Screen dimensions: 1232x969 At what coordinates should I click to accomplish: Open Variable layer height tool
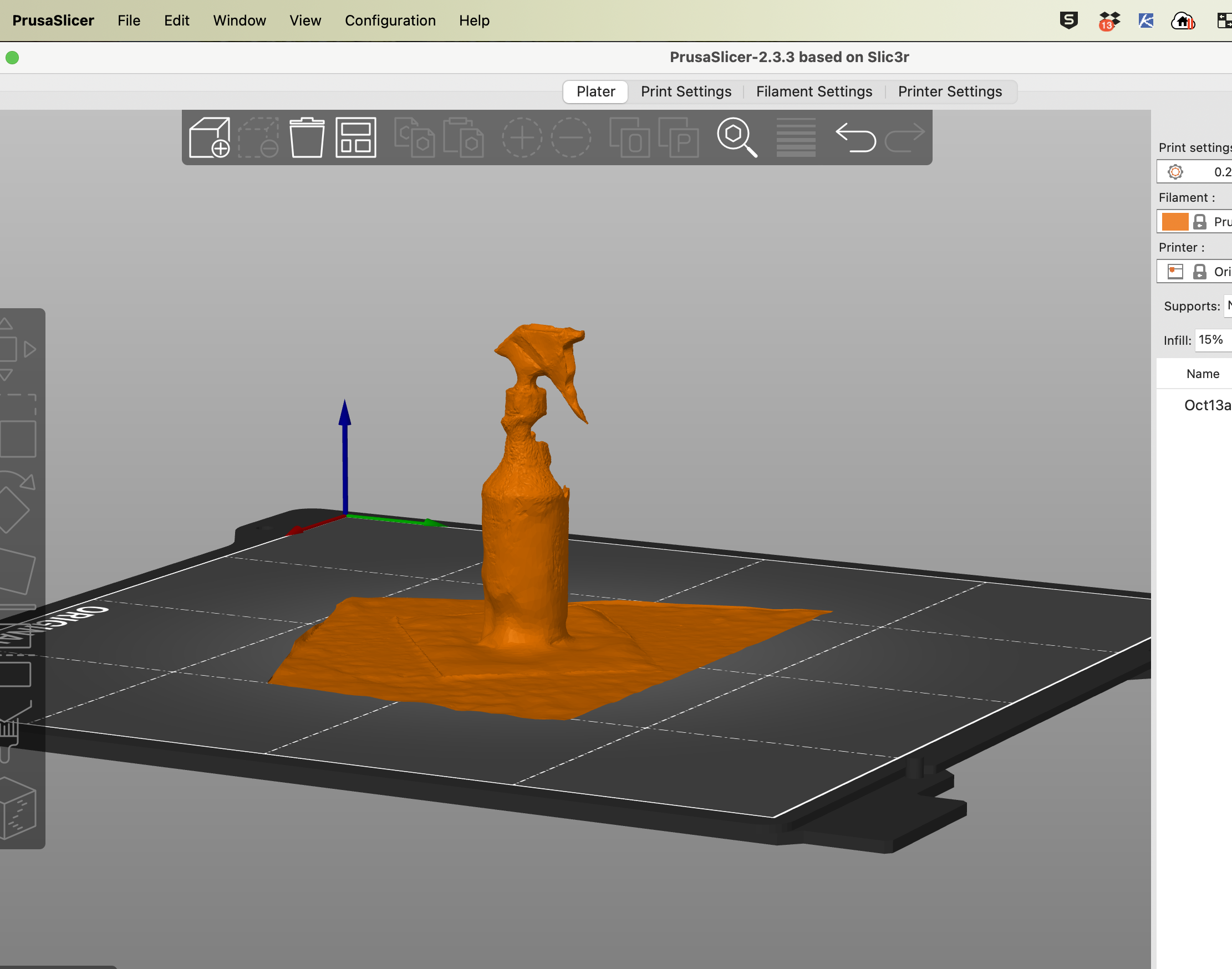pyautogui.click(x=796, y=137)
